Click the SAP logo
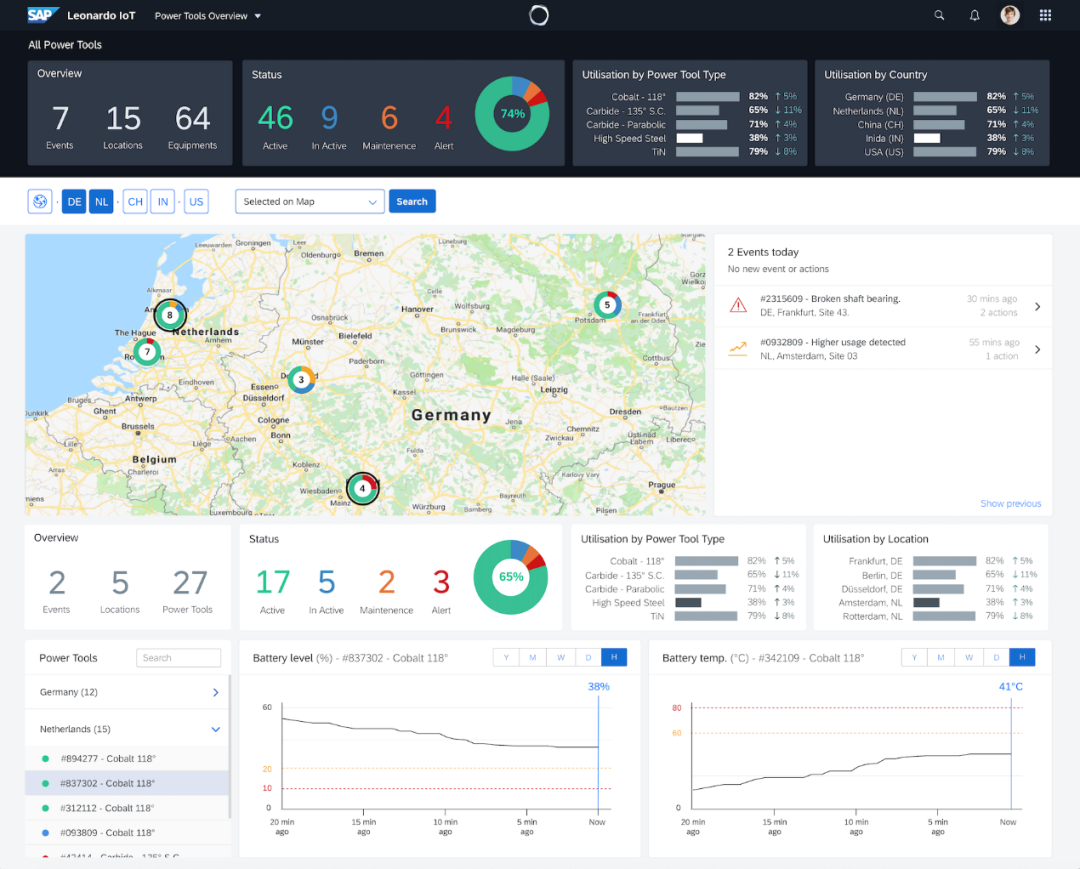Screen dimensions: 1080x869 tap(43, 15)
